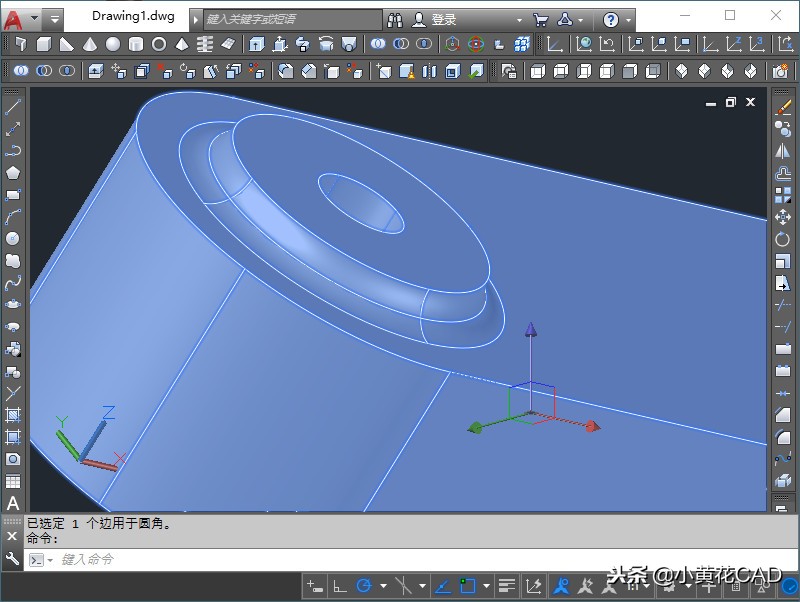Click the command line wrench customize icon
800x602 pixels.
[12, 559]
